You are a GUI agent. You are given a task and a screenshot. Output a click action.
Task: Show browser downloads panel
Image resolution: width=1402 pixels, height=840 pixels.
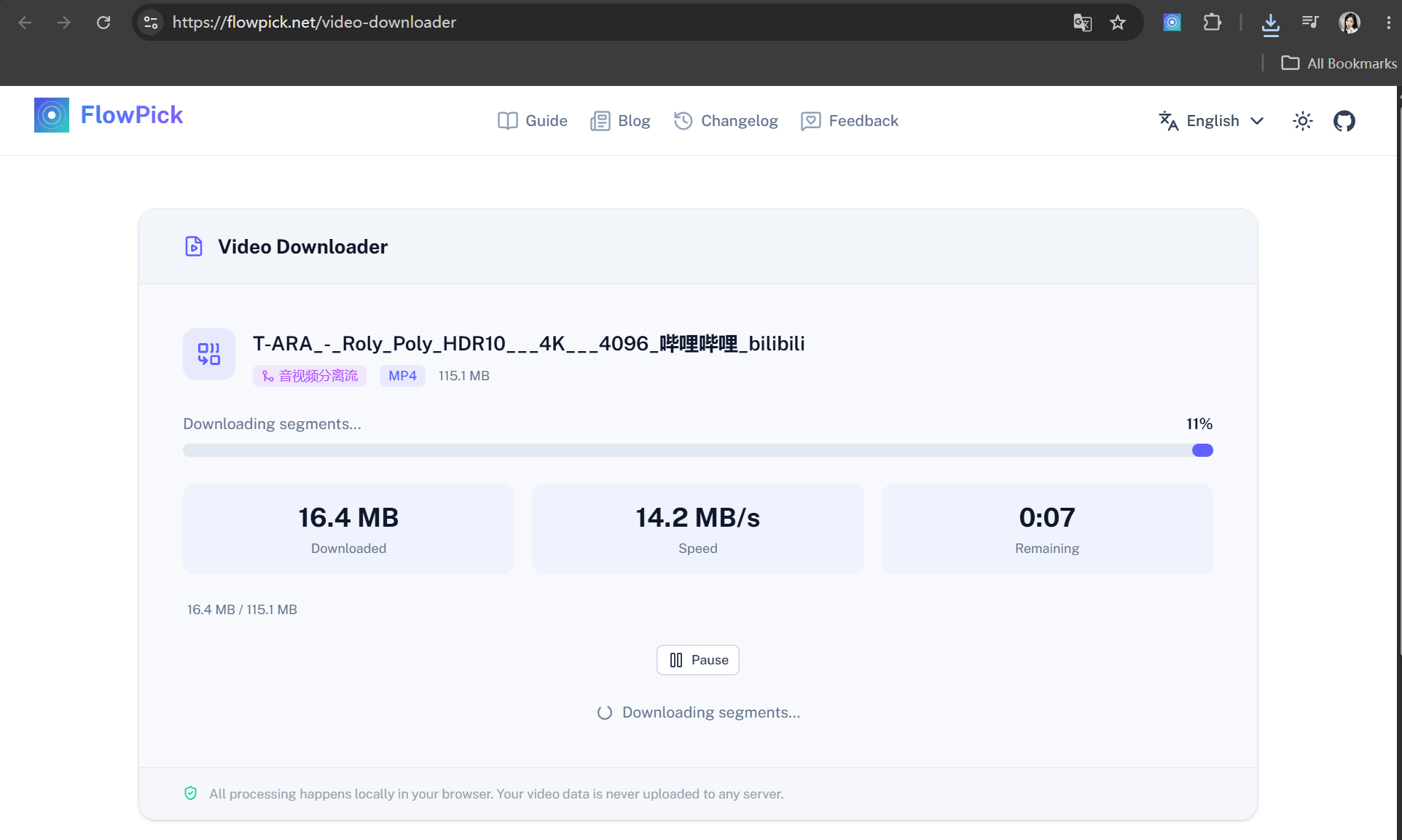(x=1271, y=24)
